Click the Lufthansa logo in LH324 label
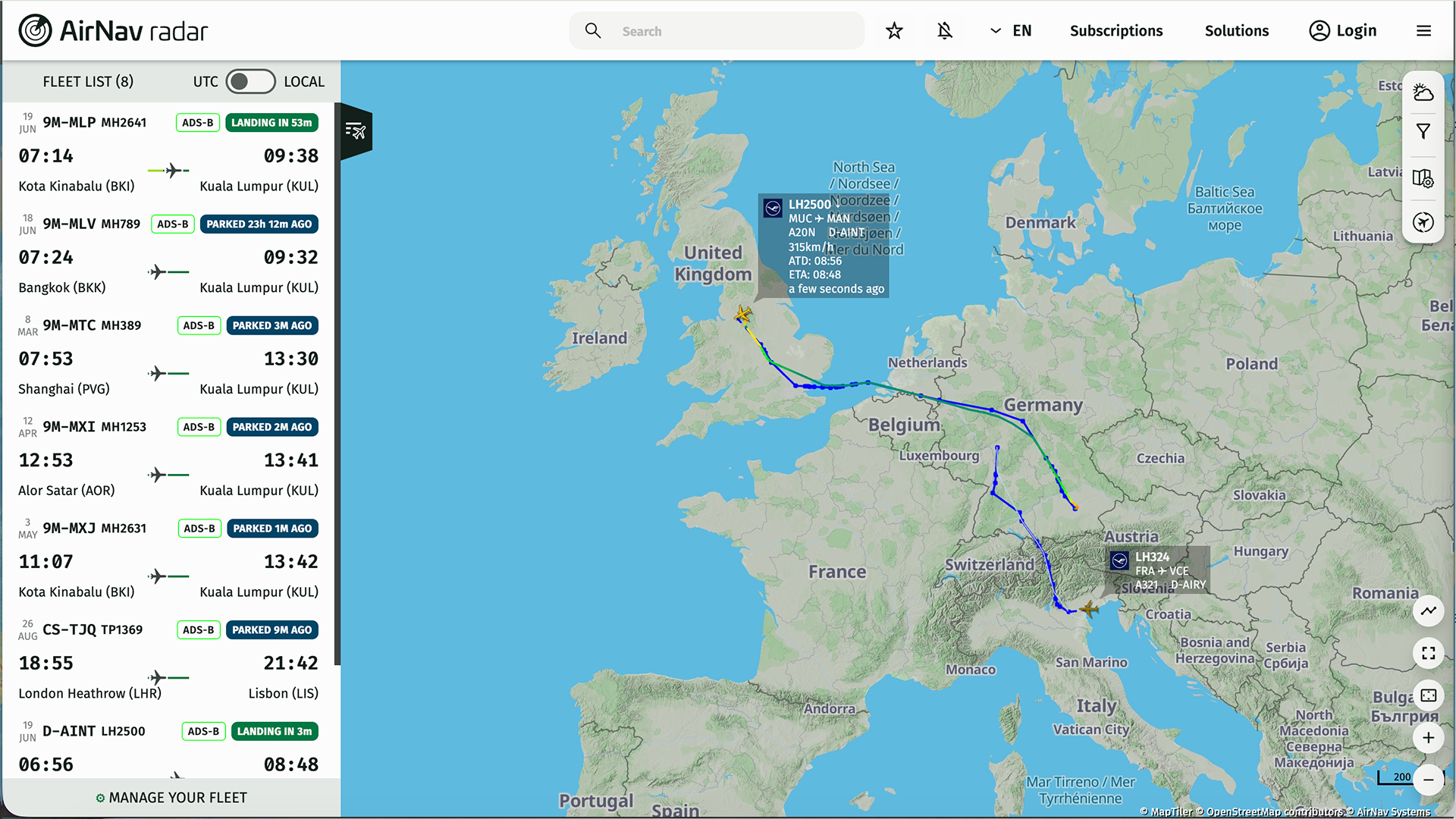Image resolution: width=1456 pixels, height=819 pixels. pos(1120,560)
